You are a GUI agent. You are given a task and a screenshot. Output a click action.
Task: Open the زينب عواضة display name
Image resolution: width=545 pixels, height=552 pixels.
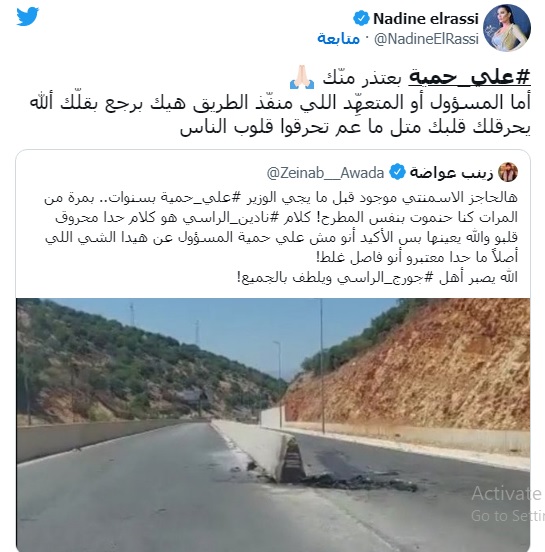(451, 172)
